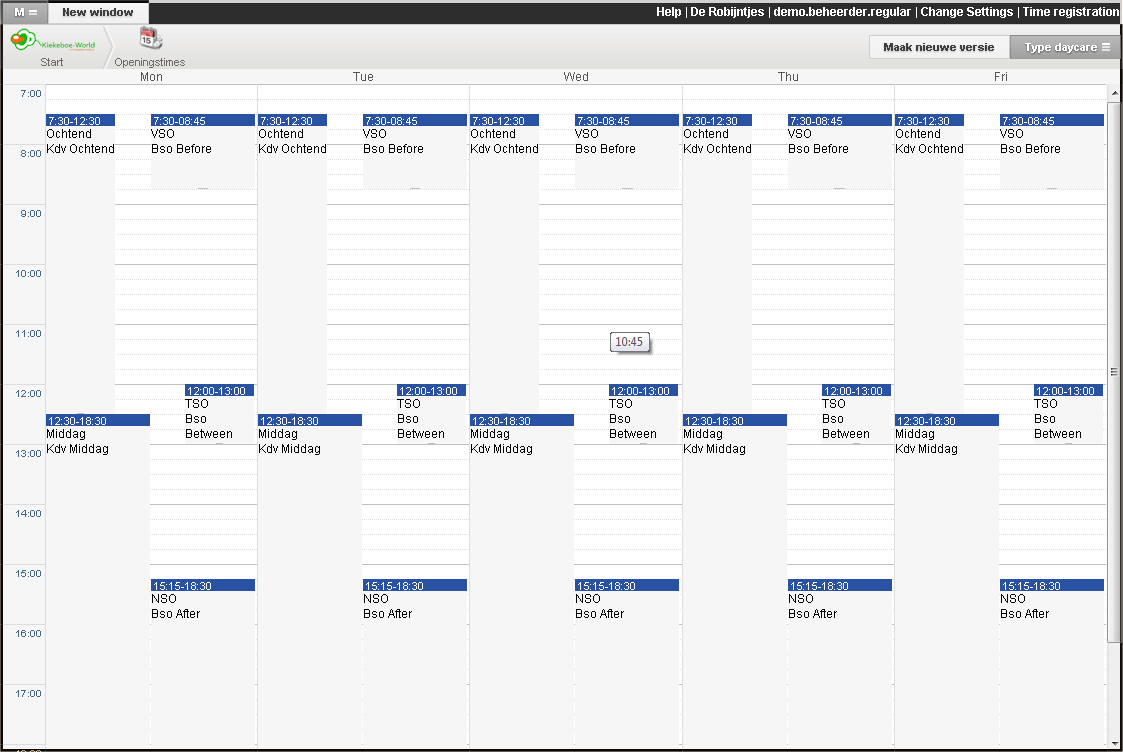Click the vertical scrollbar grip handle

(x=1114, y=370)
